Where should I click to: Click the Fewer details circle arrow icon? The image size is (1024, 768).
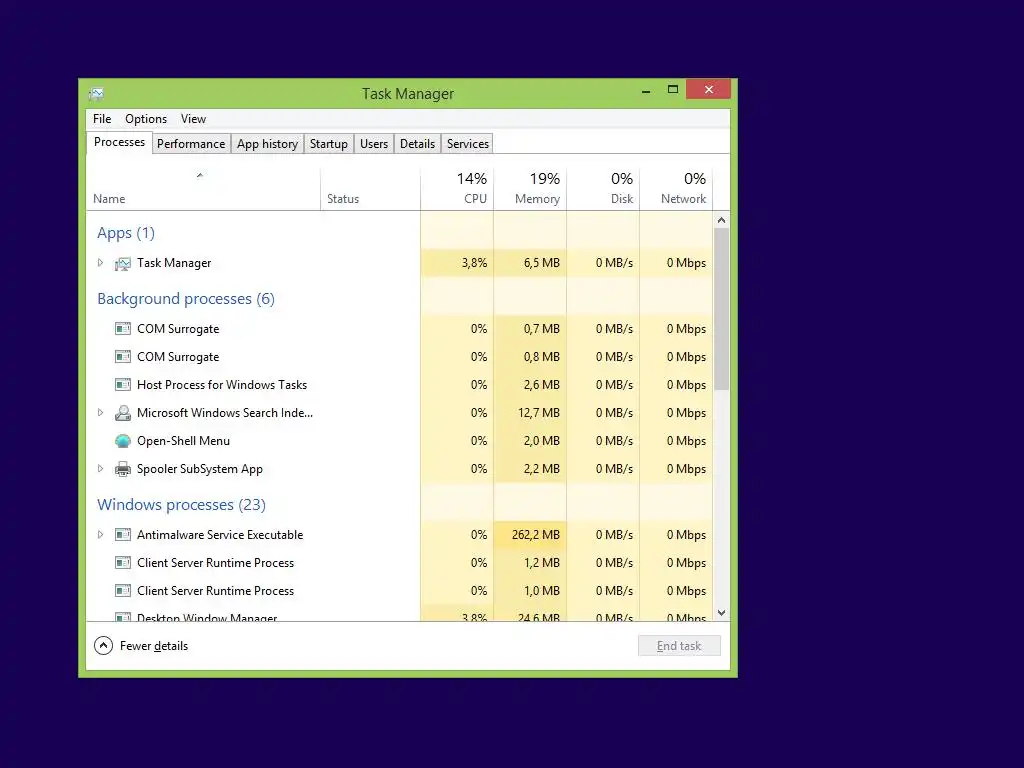[x=103, y=646]
